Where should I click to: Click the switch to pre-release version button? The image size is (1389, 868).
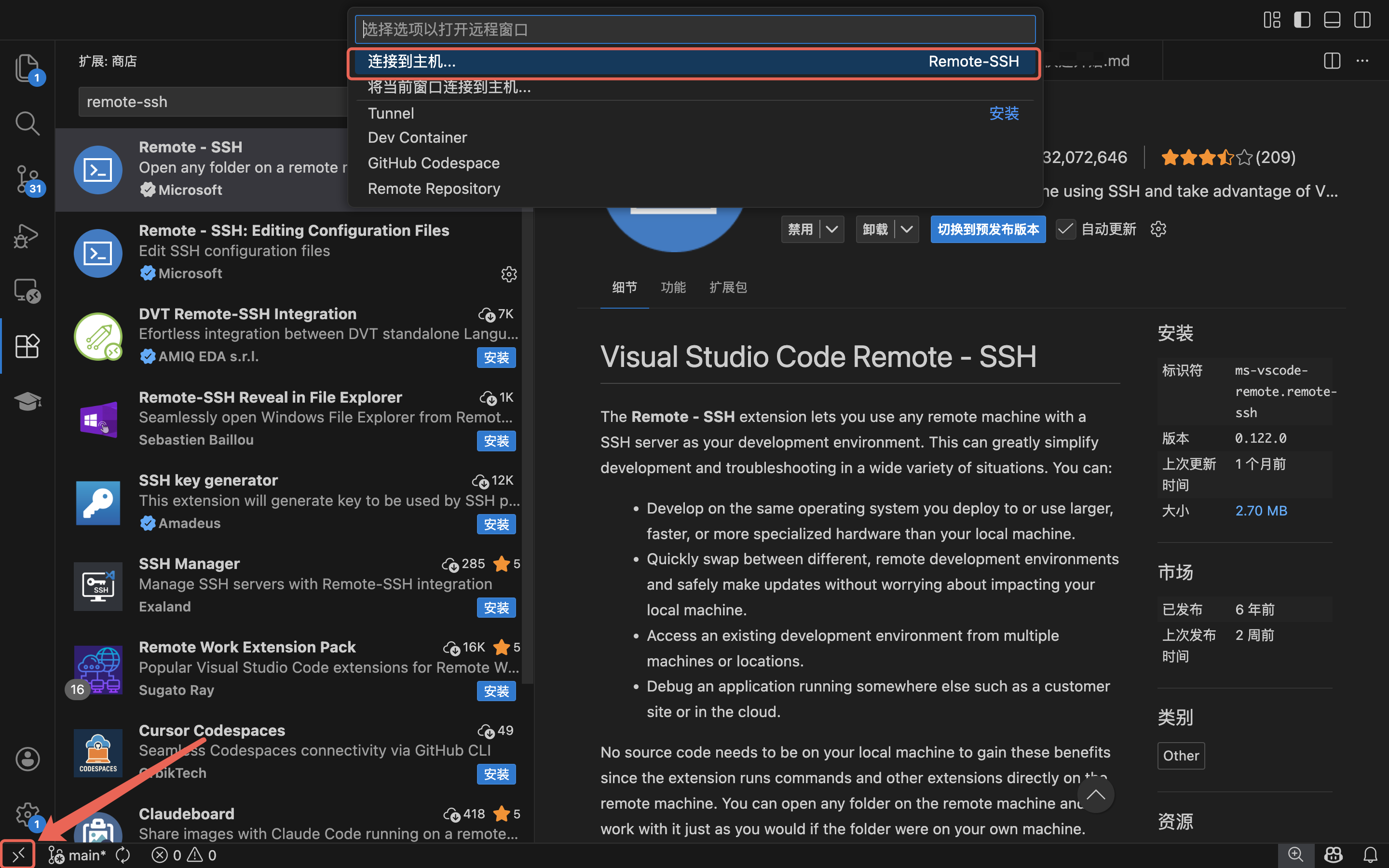pyautogui.click(x=987, y=229)
